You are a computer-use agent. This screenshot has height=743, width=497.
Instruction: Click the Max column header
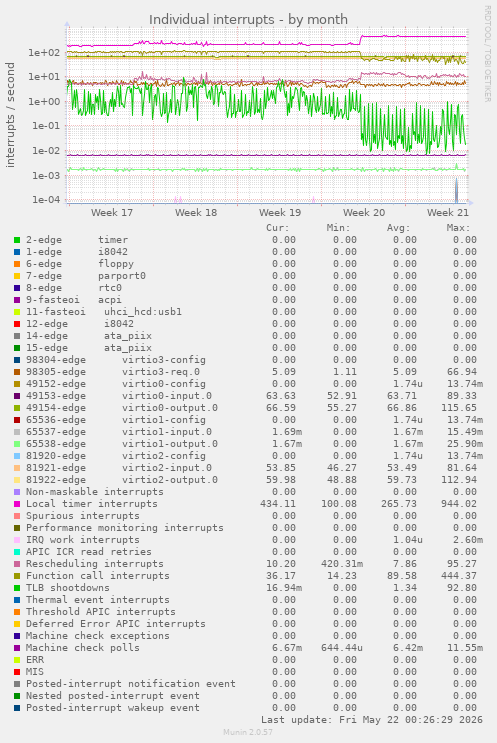(459, 228)
